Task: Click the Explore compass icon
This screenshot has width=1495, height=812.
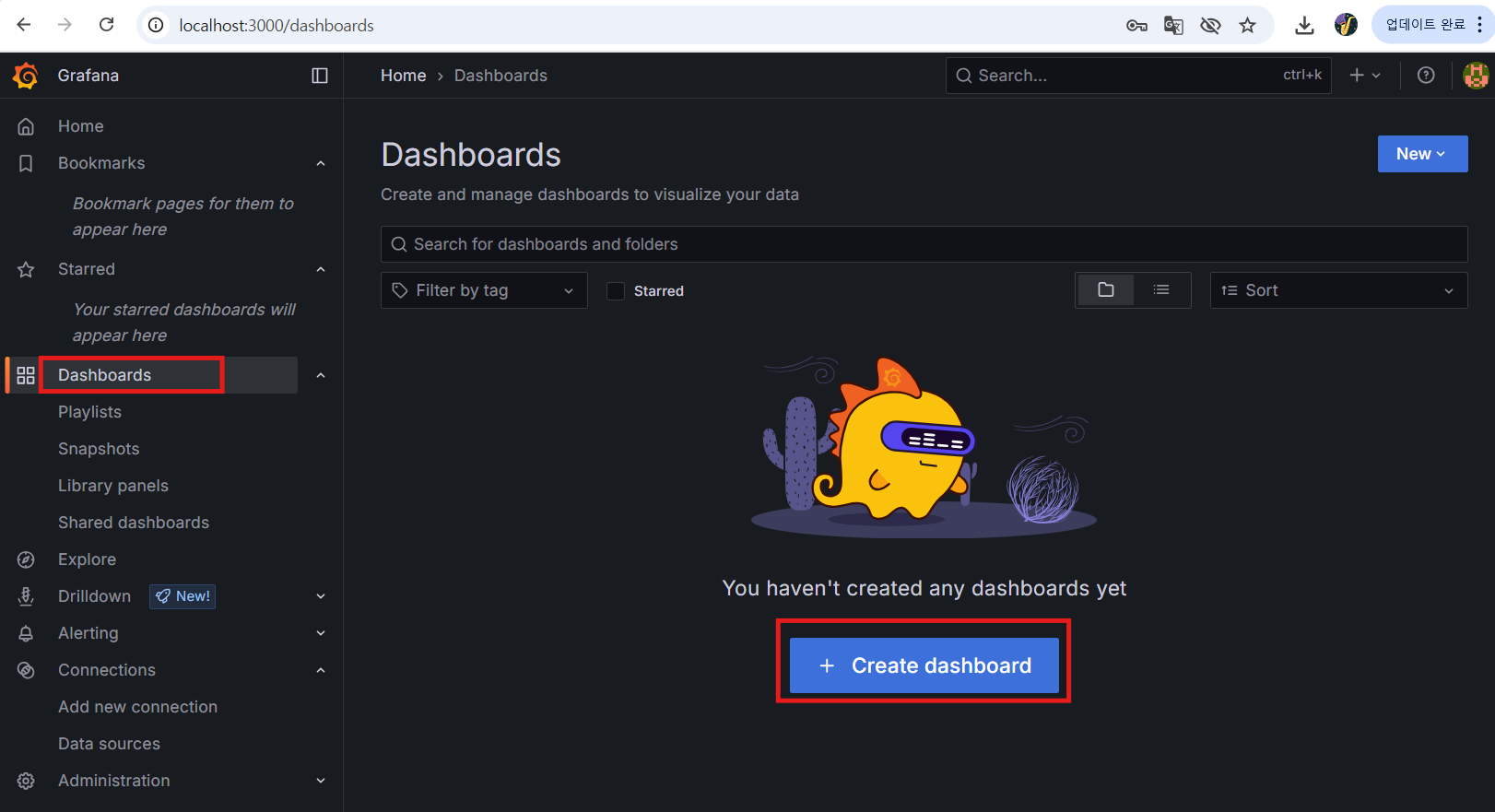Action: pyautogui.click(x=26, y=559)
